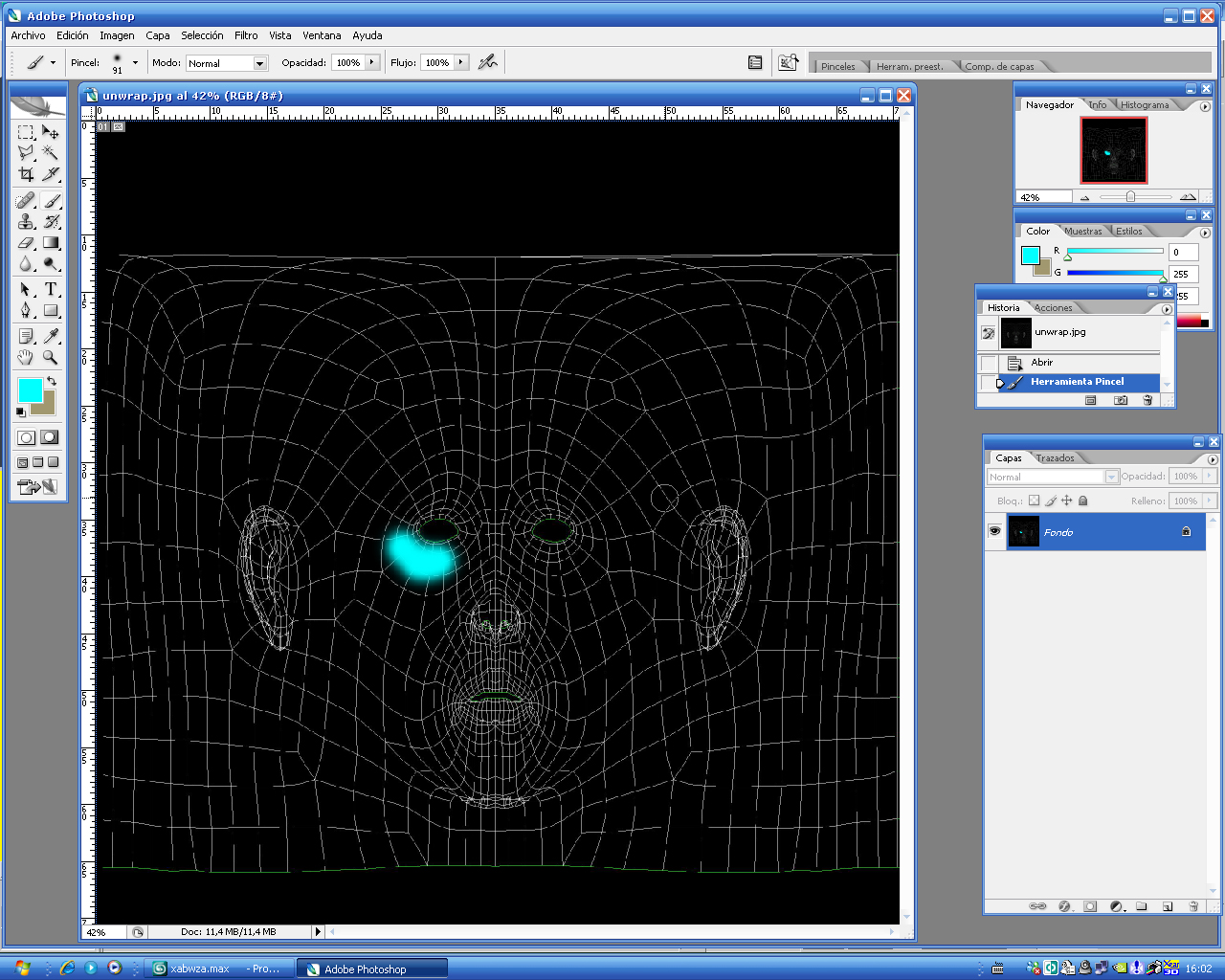This screenshot has height=980, width=1225.
Task: Switch to Quick Mask mode
Action: [x=50, y=437]
